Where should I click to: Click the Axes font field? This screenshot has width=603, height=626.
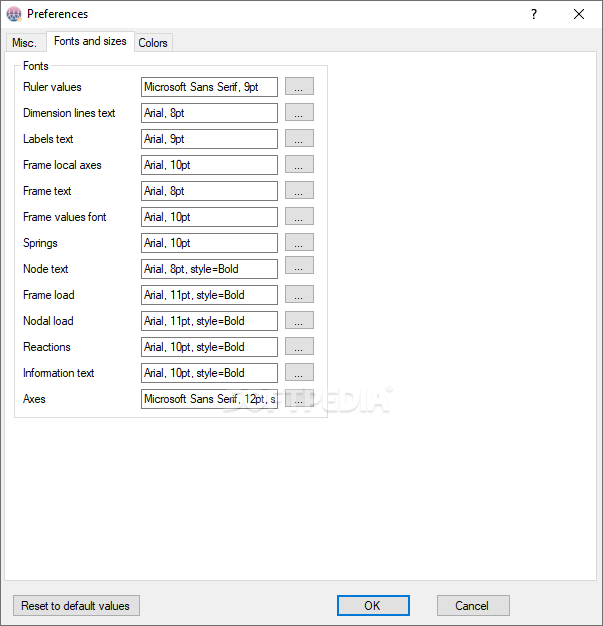tap(209, 398)
